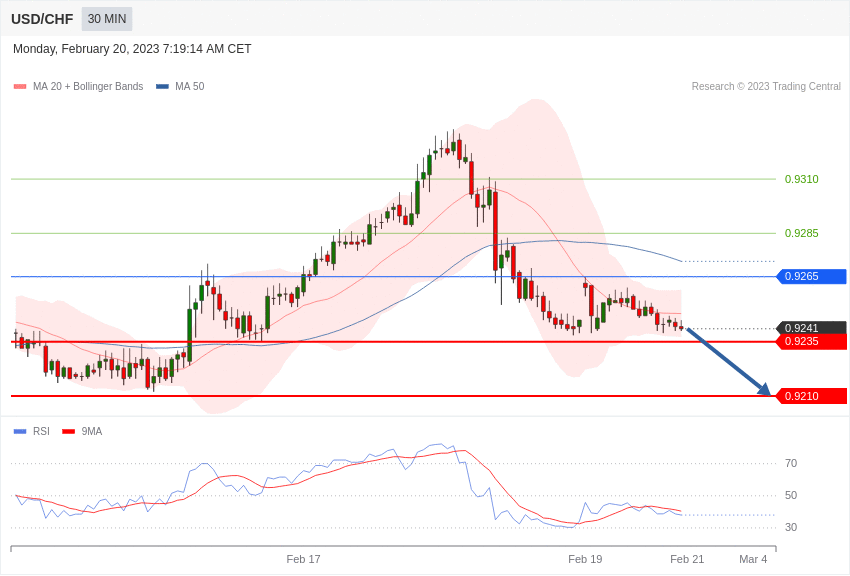Click the 0.9310 resistance level label
The height and width of the screenshot is (576, 850).
(x=802, y=179)
